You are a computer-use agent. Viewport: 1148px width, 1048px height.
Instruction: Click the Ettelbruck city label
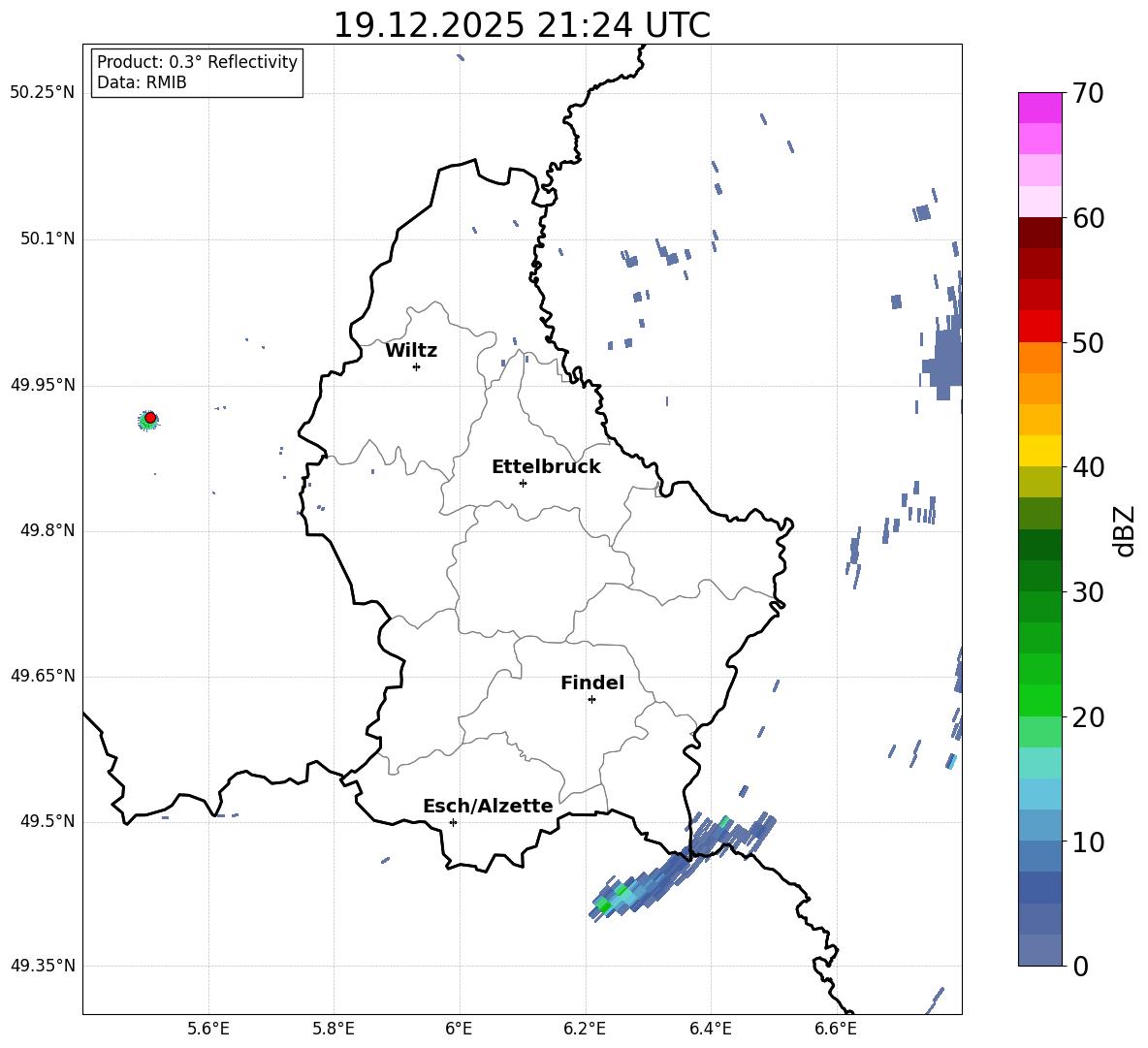[546, 467]
